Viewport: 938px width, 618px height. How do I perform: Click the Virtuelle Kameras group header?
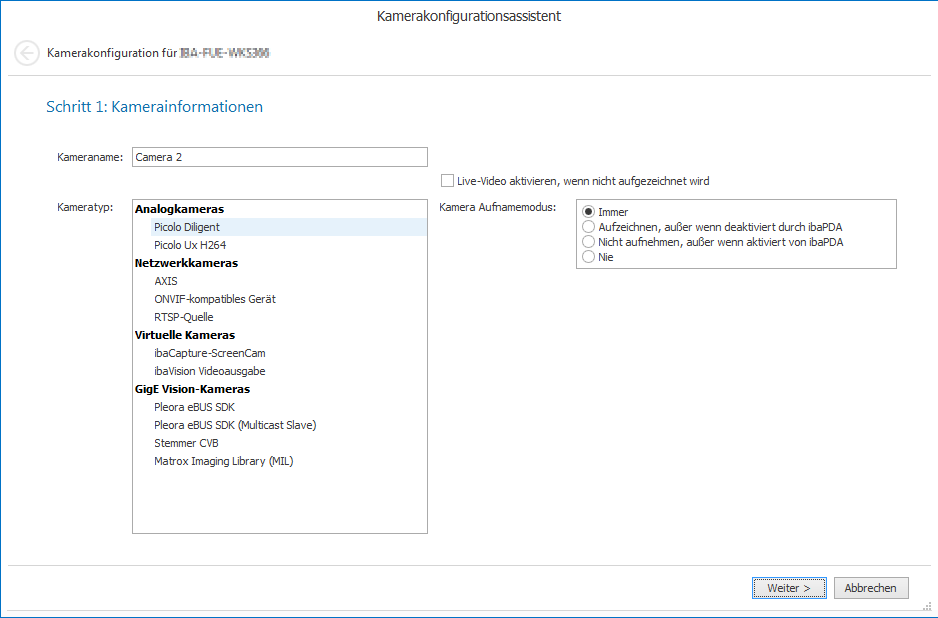pos(185,335)
